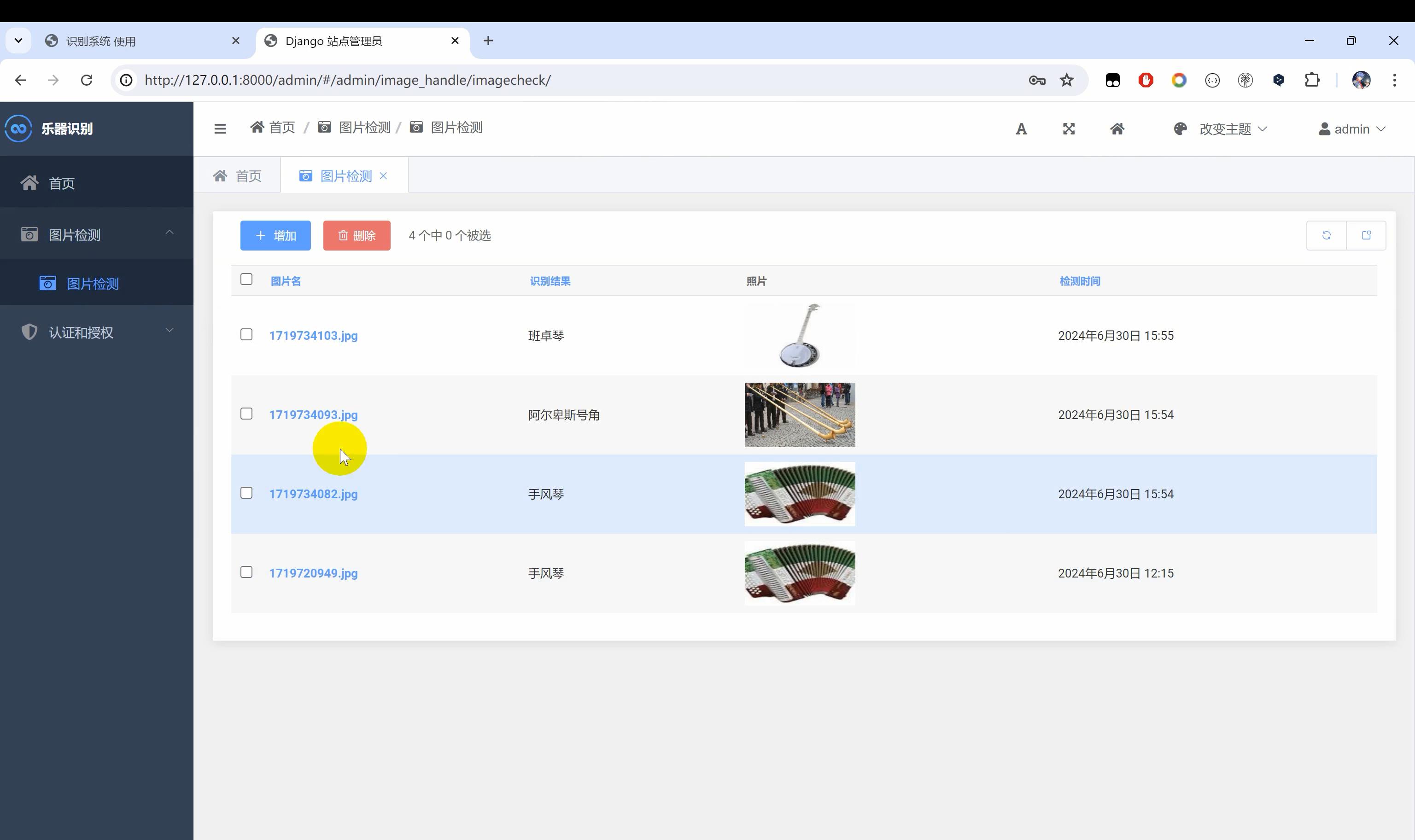The width and height of the screenshot is (1415, 840).
Task: Click the accordion photo thumbnail of 1719734082.jpg
Action: 799,494
